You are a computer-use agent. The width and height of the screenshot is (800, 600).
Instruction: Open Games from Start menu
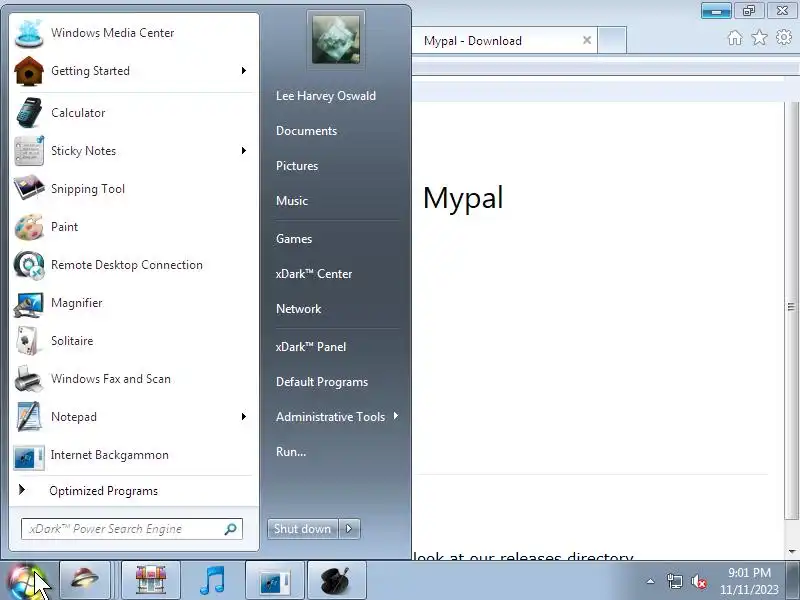(294, 239)
